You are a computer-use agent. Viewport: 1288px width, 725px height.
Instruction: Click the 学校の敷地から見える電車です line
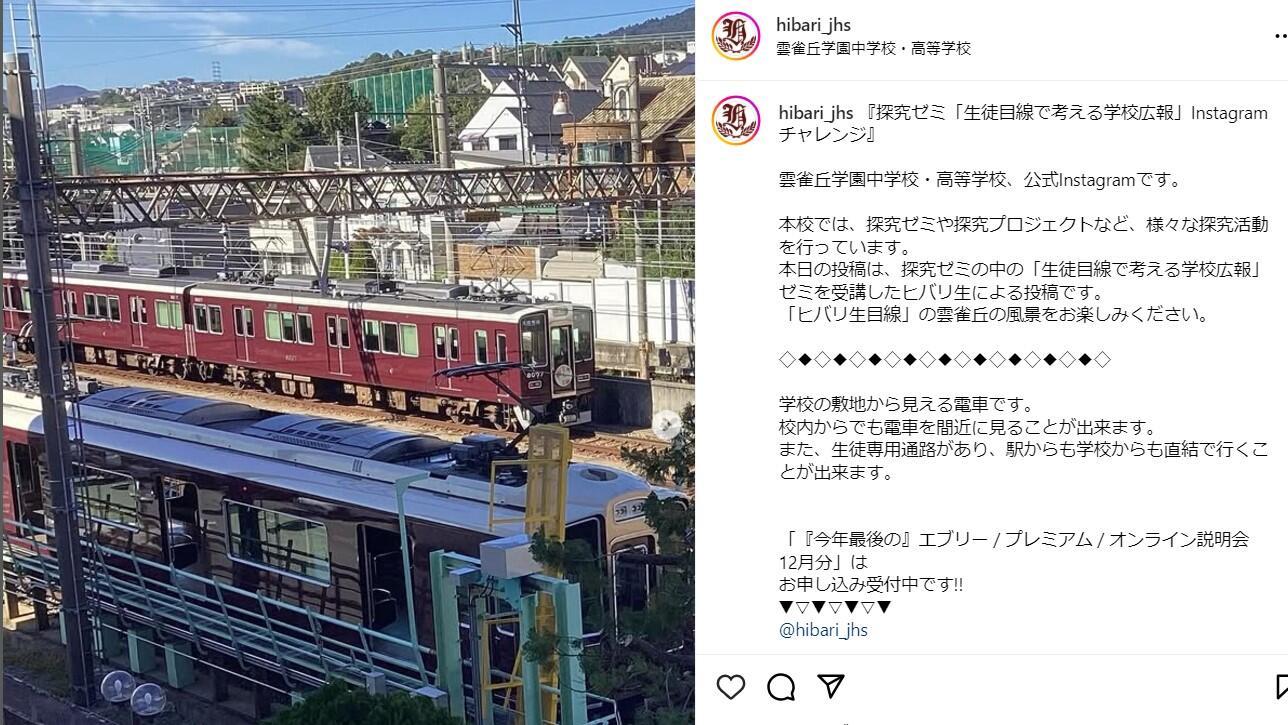(x=906, y=405)
